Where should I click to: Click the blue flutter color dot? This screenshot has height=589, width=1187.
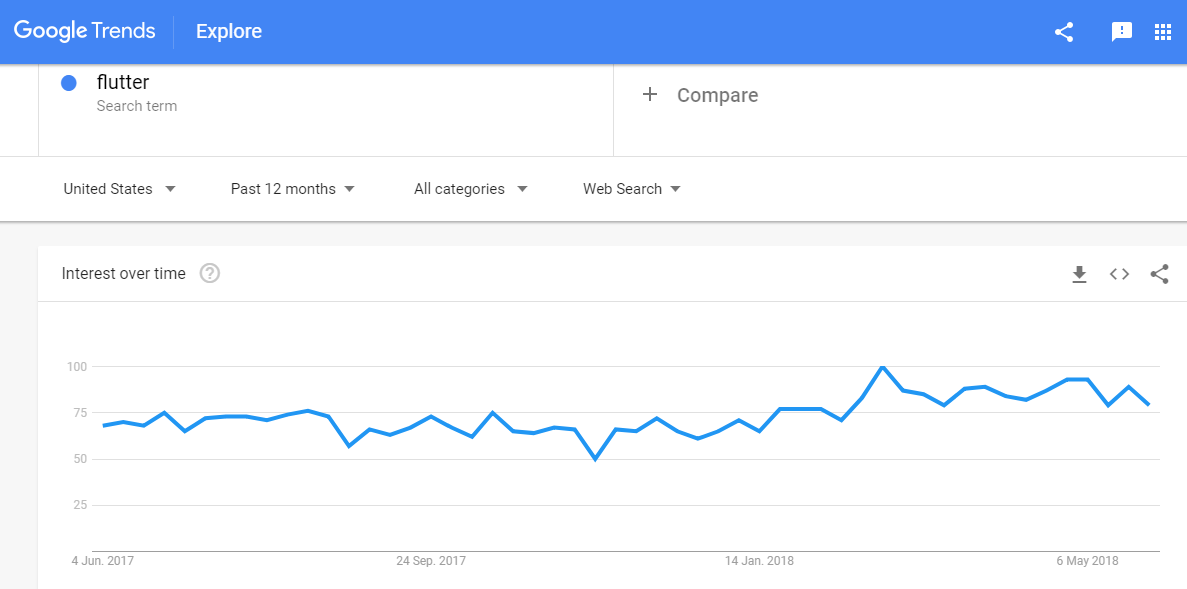(69, 83)
